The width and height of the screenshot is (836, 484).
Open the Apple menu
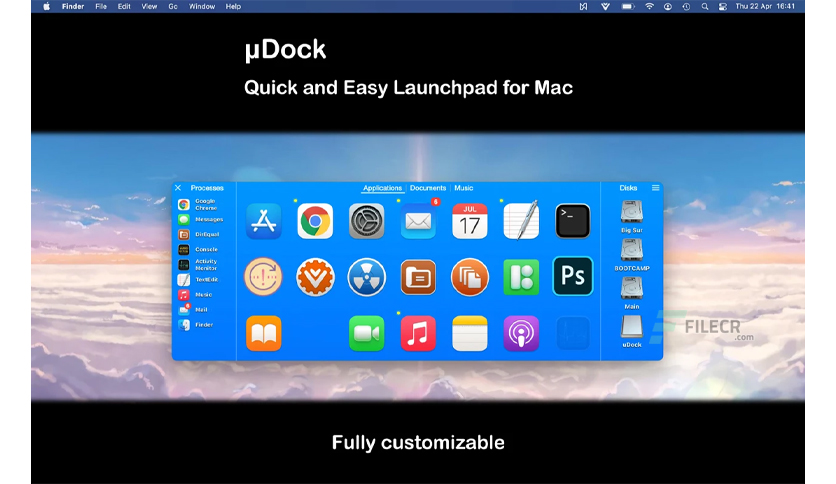click(46, 6)
